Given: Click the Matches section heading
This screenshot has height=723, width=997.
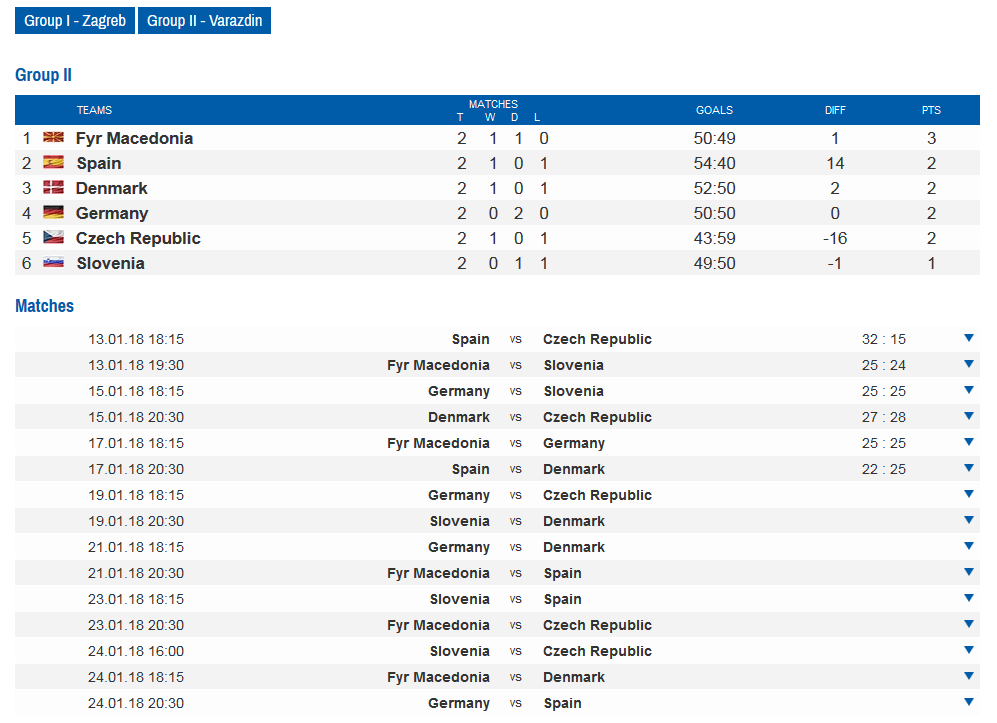Looking at the screenshot, I should 44,306.
